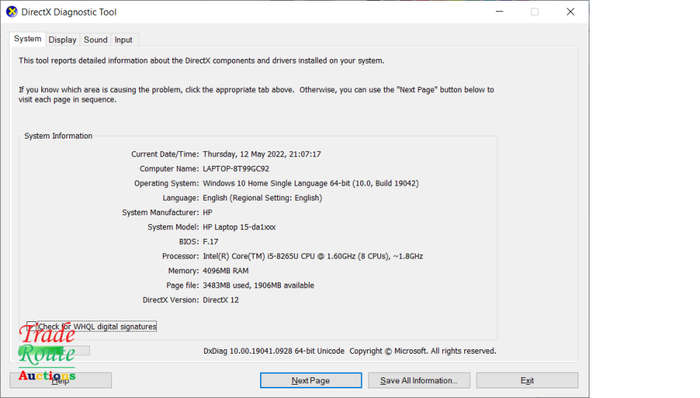700x398 pixels.
Task: Click the Copyright Microsoft text
Action: click(x=423, y=351)
